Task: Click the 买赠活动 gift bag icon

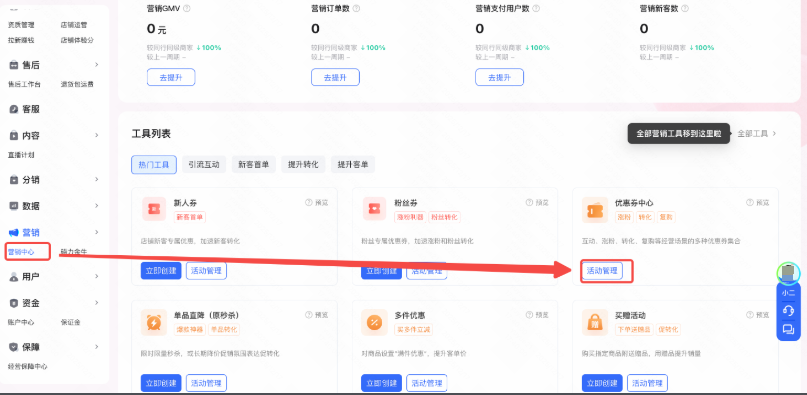Action: (x=595, y=323)
